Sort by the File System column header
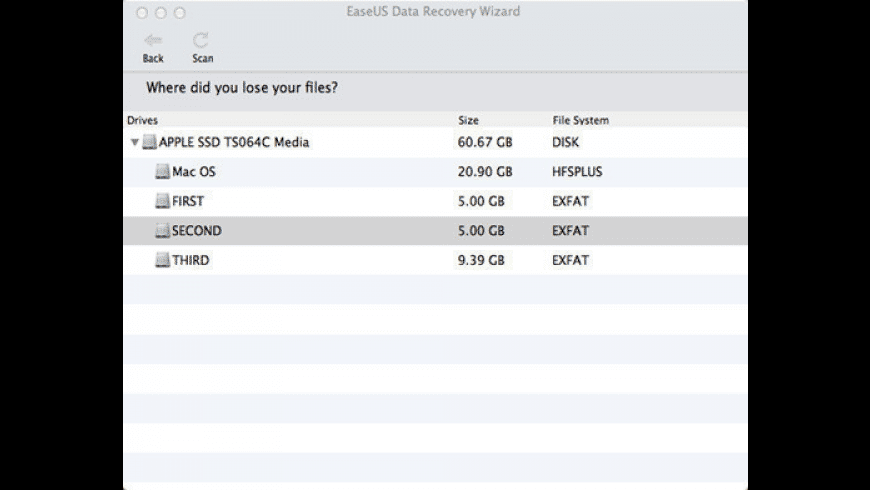This screenshot has width=870, height=490. coord(580,120)
